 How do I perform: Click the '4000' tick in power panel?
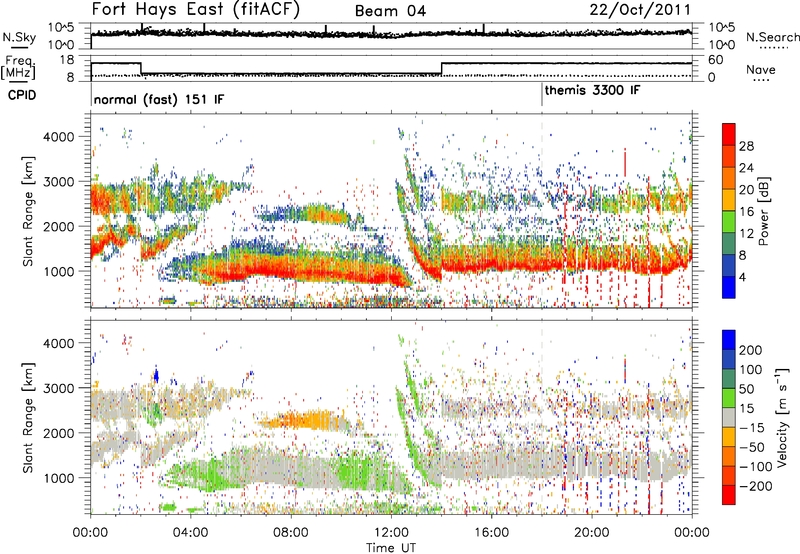(x=59, y=137)
